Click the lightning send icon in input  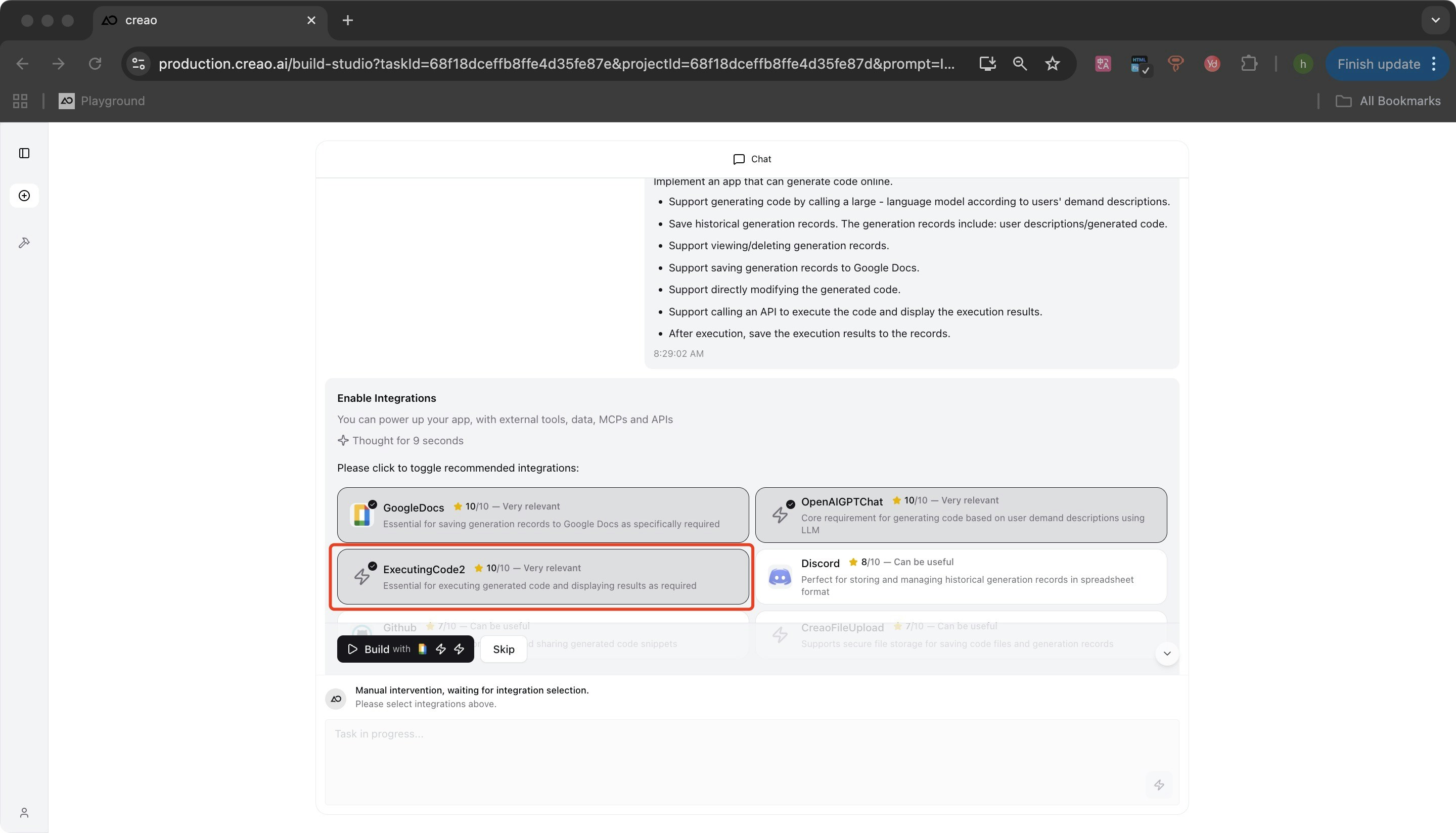coord(1159,785)
